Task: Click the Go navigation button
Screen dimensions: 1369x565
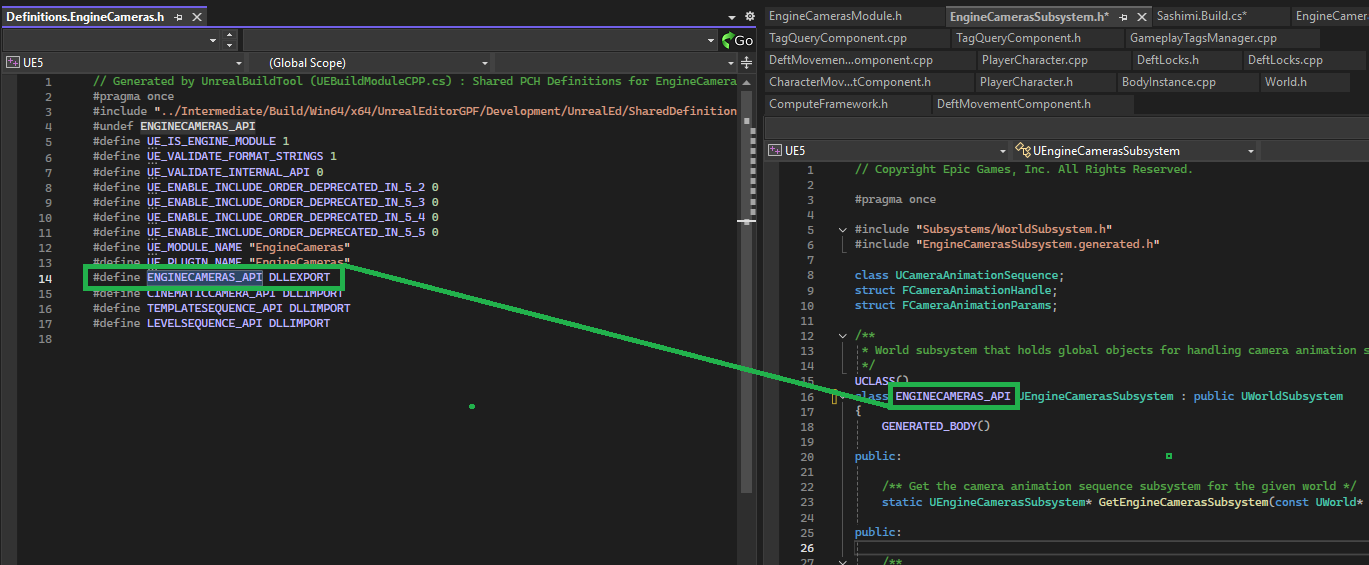Action: [x=737, y=40]
